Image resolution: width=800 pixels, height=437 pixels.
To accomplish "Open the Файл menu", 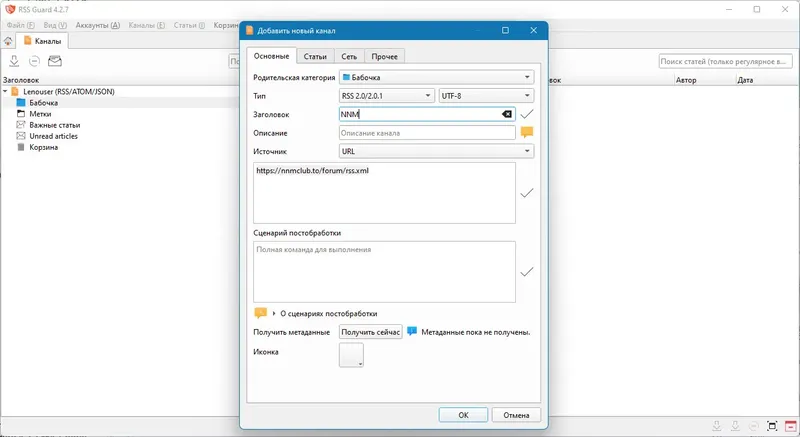I will [x=20, y=25].
